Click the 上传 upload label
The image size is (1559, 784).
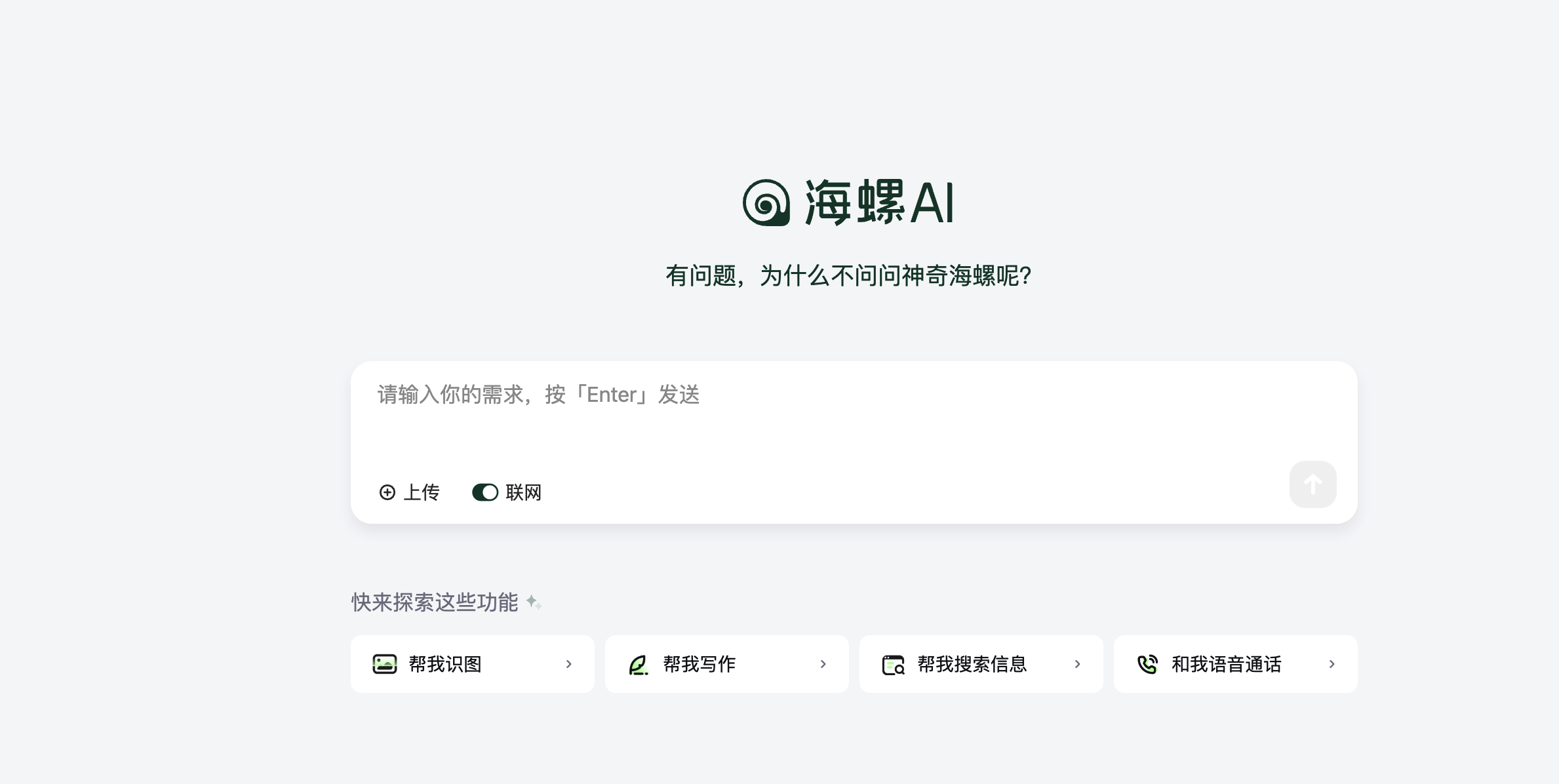click(x=422, y=492)
